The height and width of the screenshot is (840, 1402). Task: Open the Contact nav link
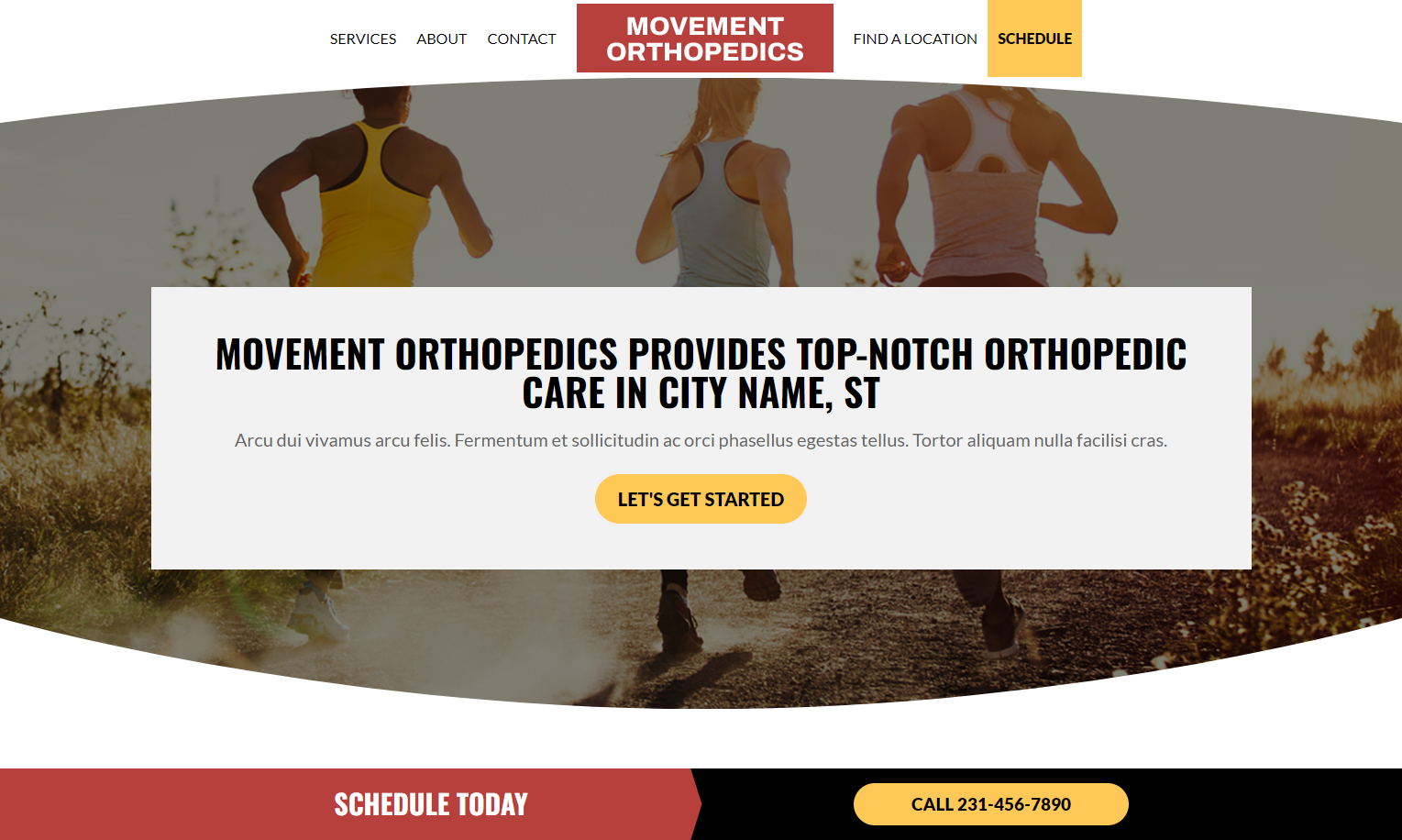point(522,39)
